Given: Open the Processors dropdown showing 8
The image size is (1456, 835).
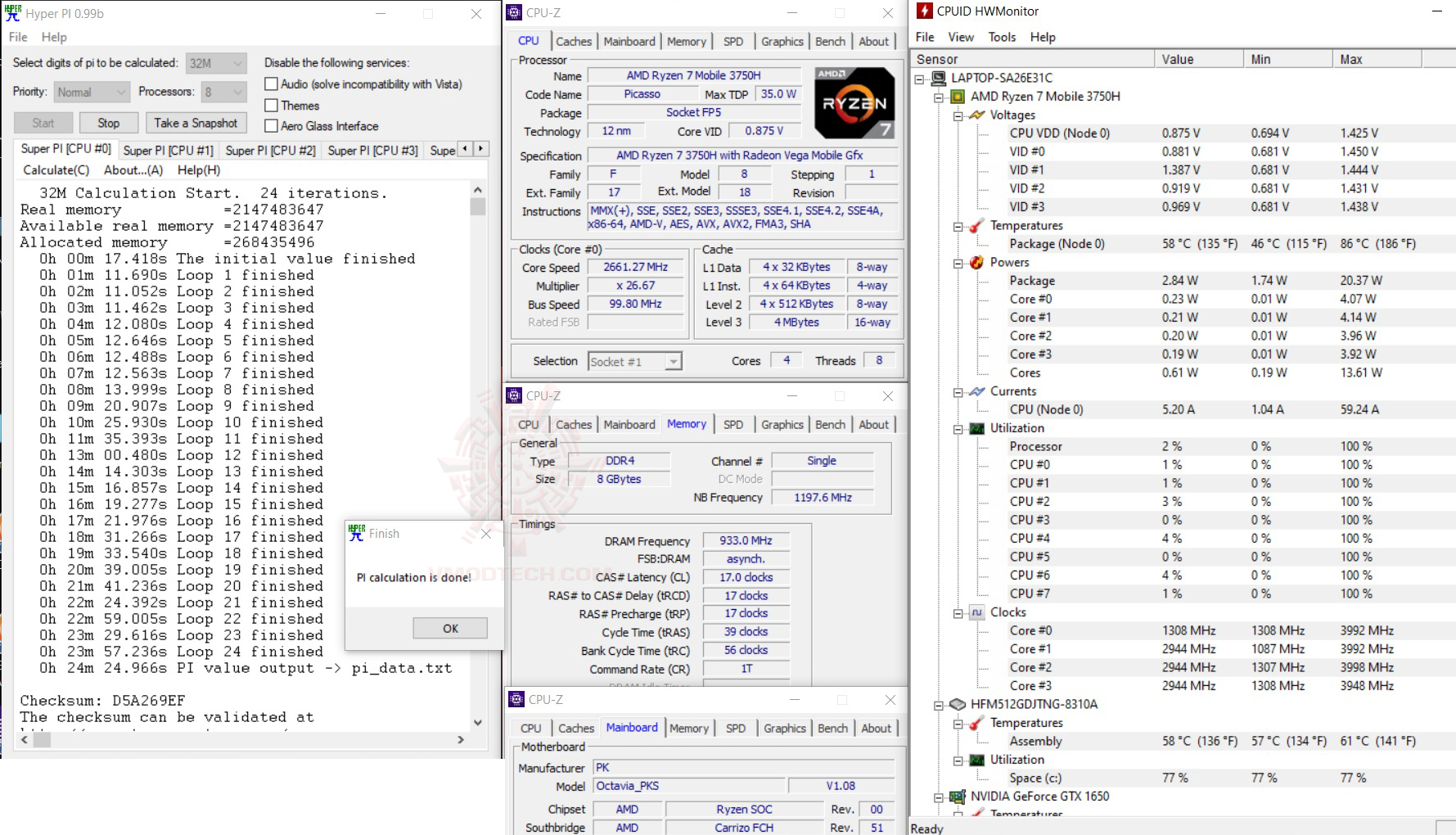Looking at the screenshot, I should (x=223, y=93).
